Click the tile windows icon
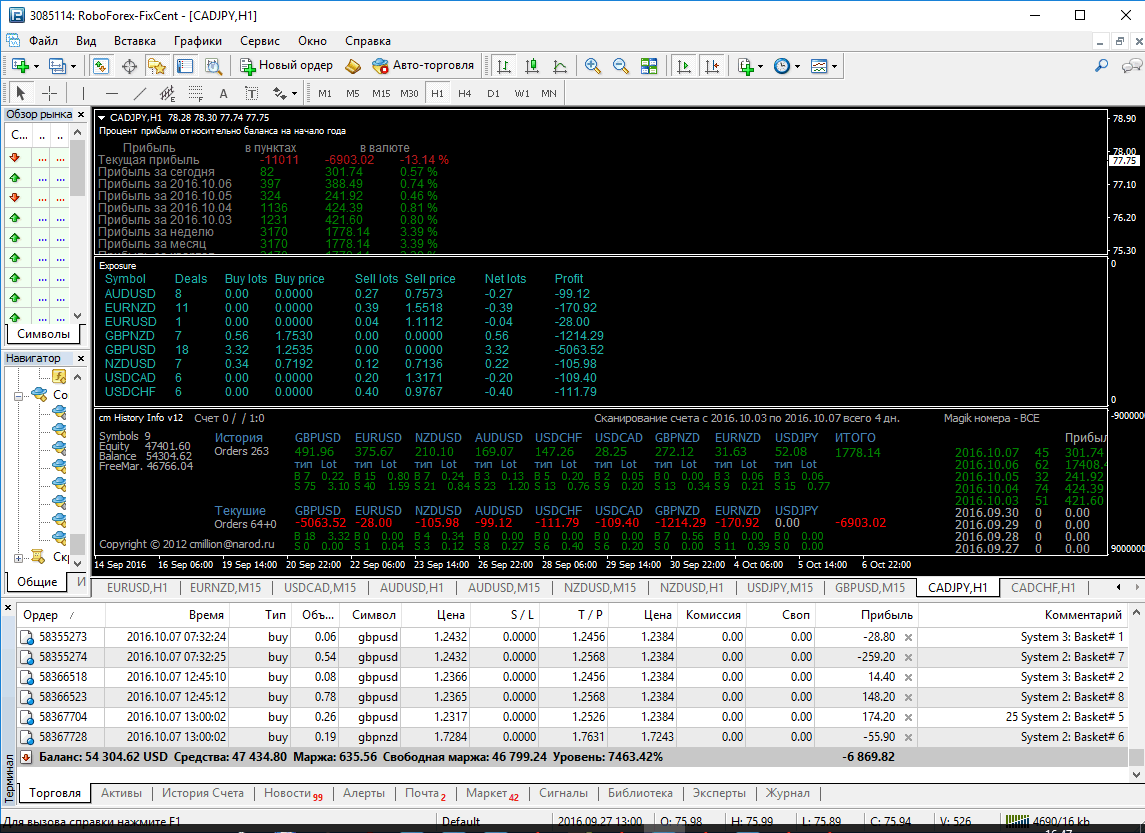Image resolution: width=1145 pixels, height=833 pixels. 649,65
